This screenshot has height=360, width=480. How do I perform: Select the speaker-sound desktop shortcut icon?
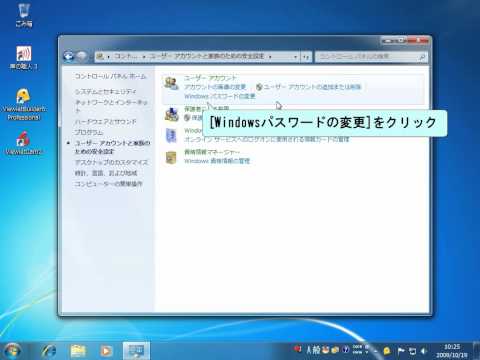[x=24, y=53]
